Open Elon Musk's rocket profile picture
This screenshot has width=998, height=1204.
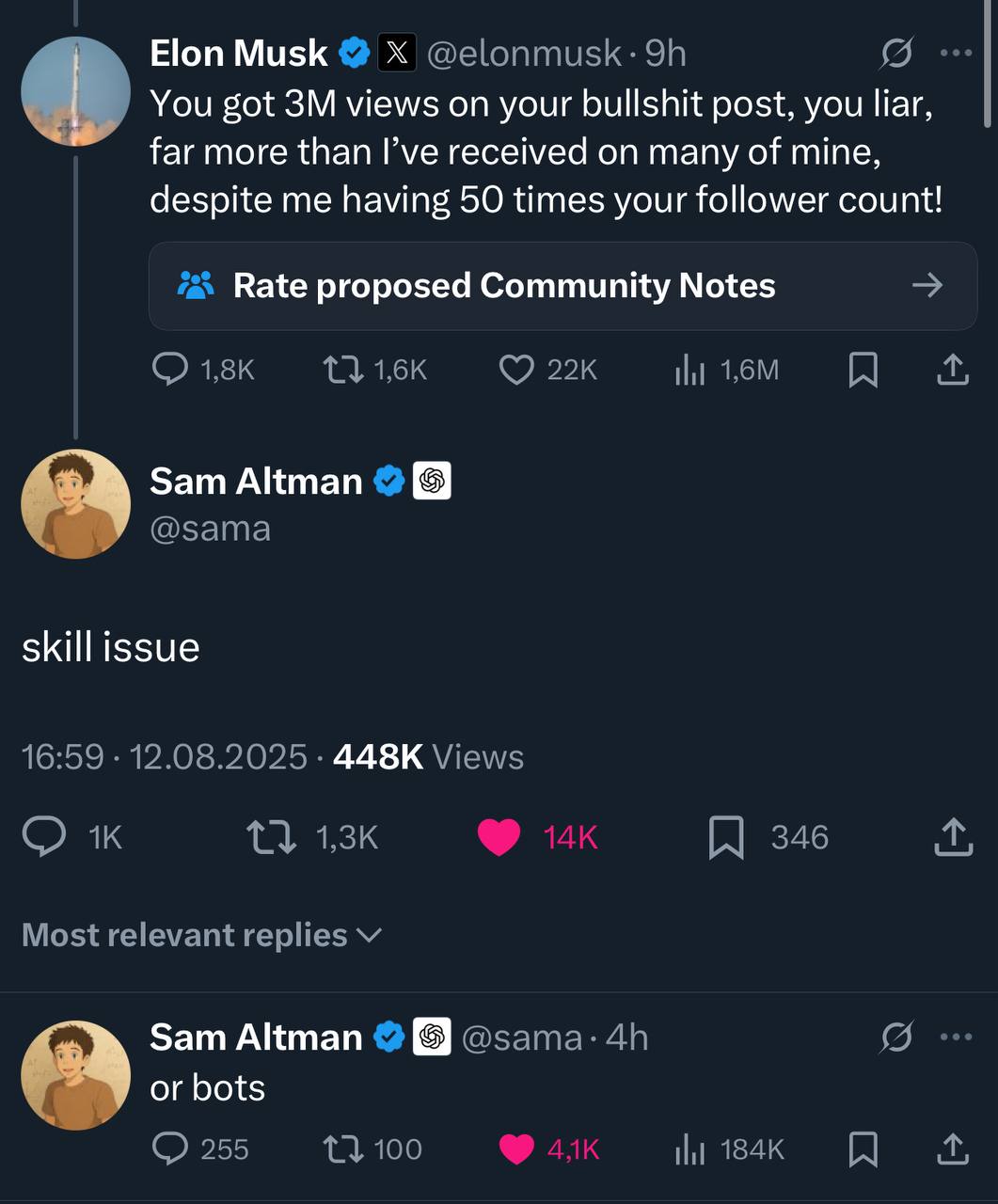coord(75,91)
